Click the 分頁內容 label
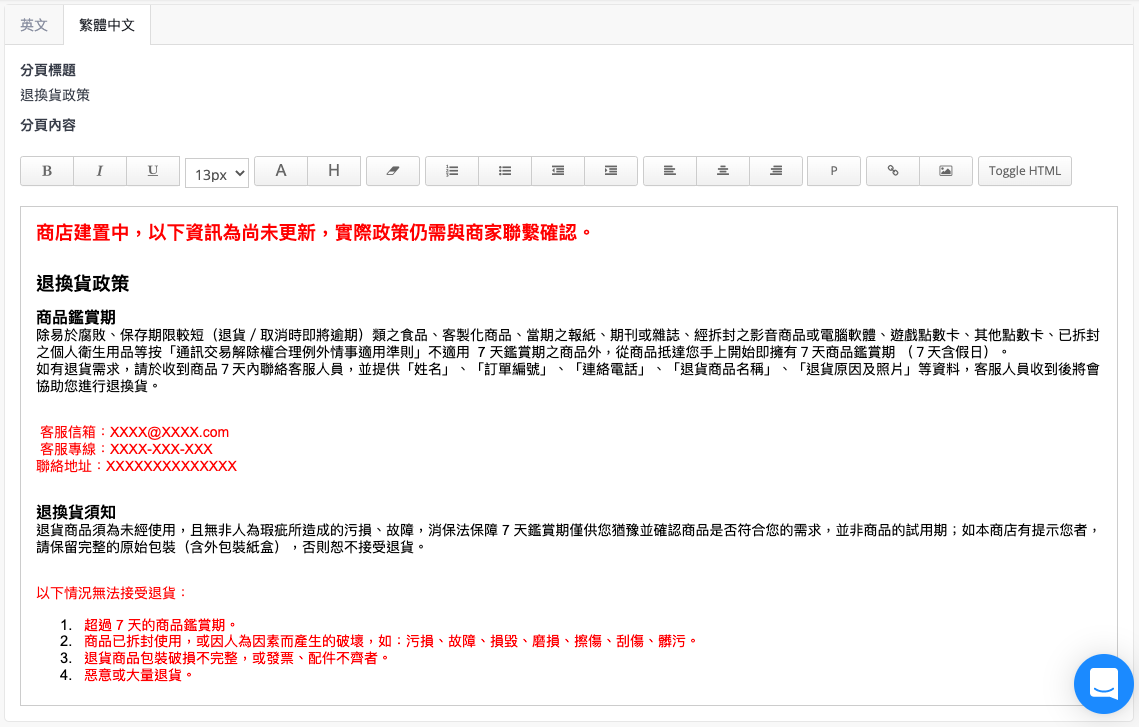This screenshot has height=727, width=1139. coord(48,125)
